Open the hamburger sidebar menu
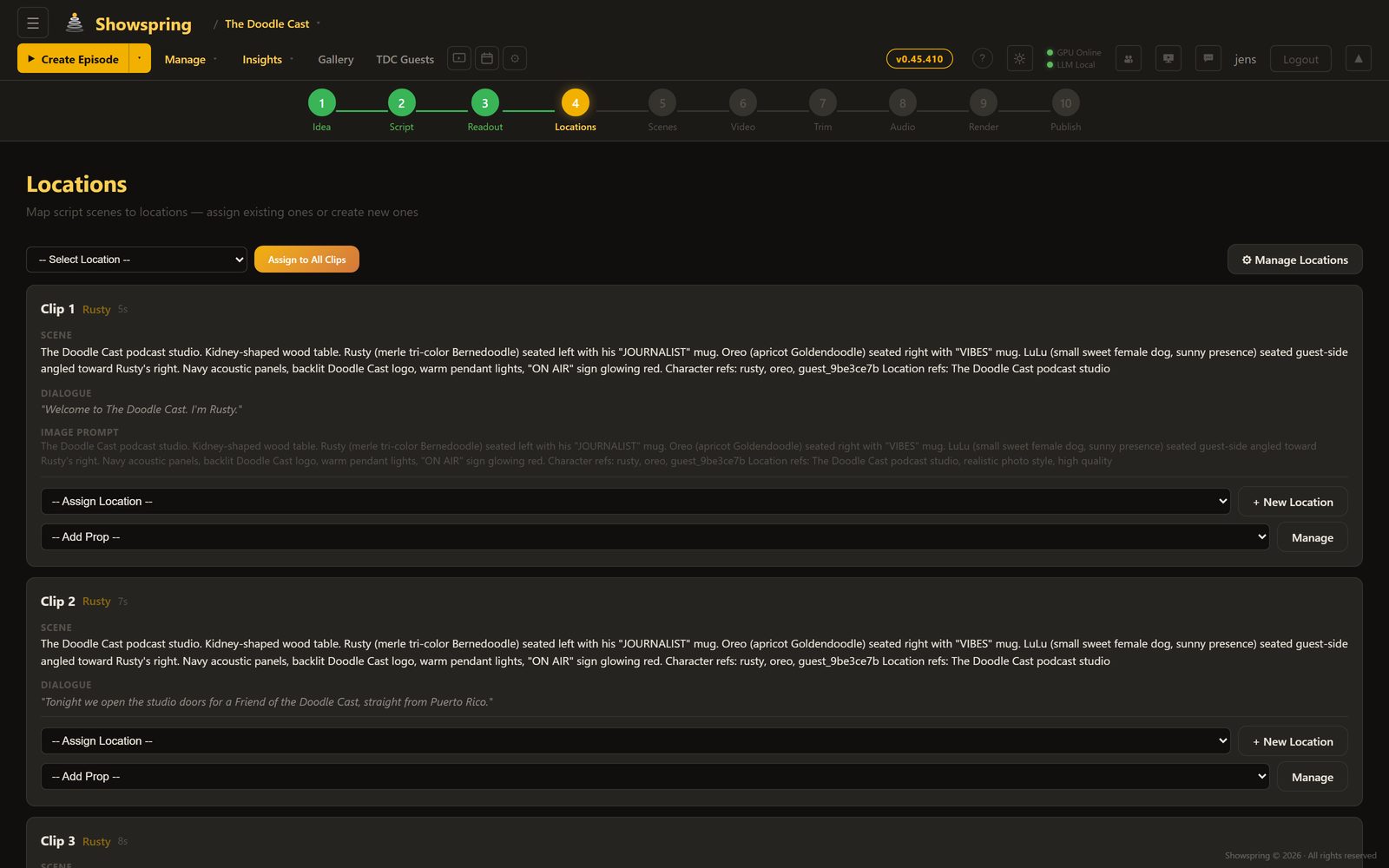Viewport: 1389px width, 868px height. tap(33, 23)
